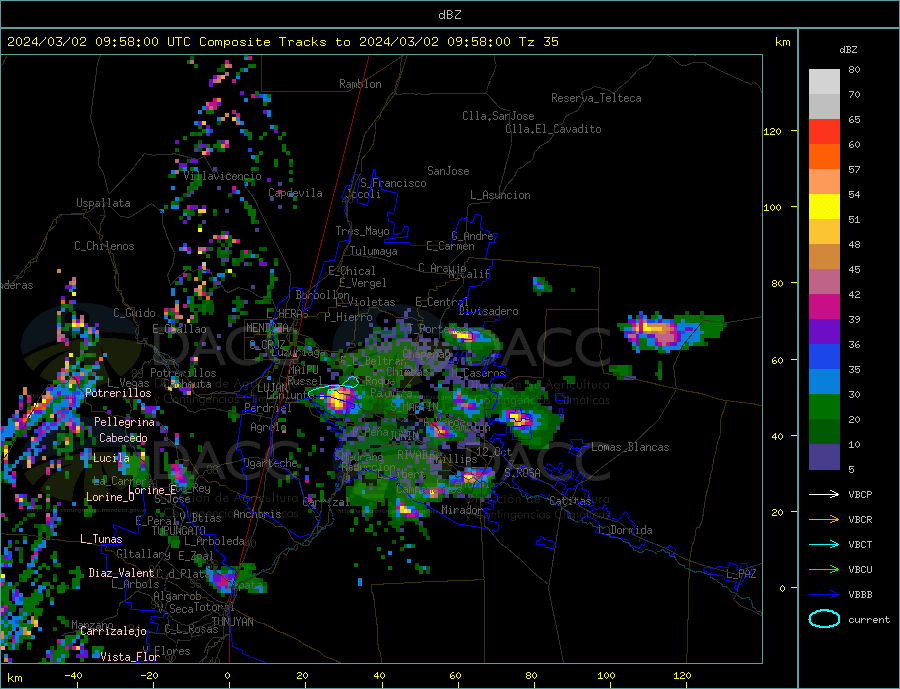Click the 'G_CRUZ' boxed label
900x689 pixels.
coord(267,344)
